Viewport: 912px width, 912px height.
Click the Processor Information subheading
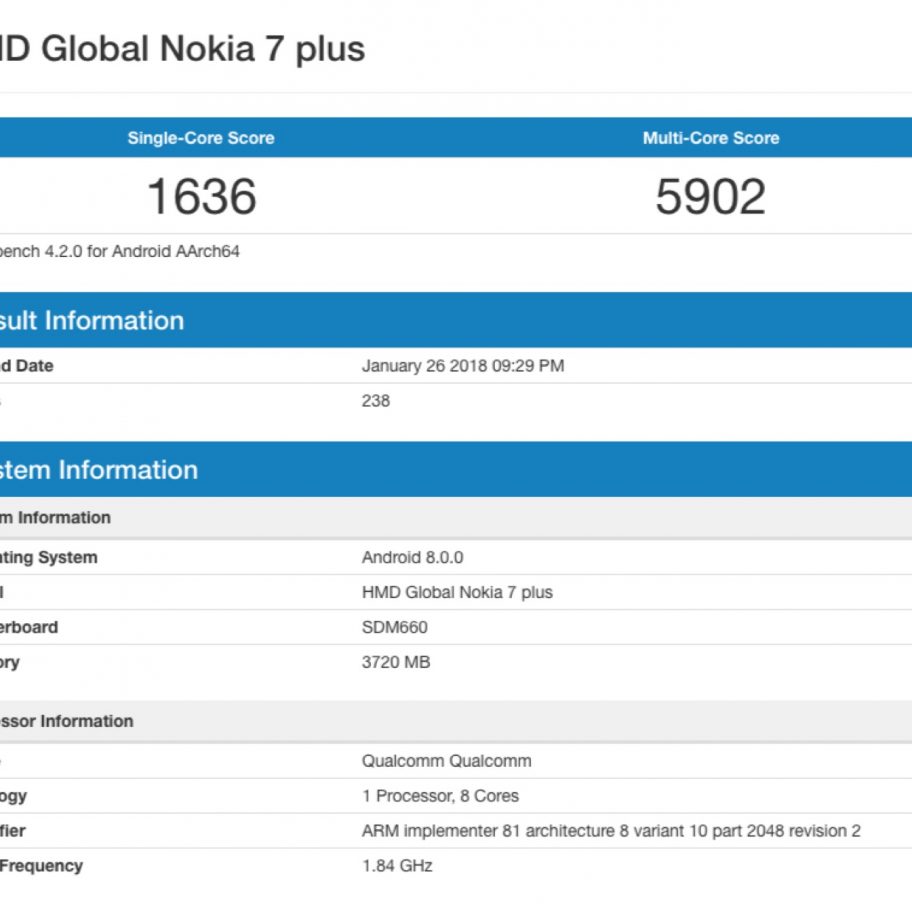tap(67, 721)
